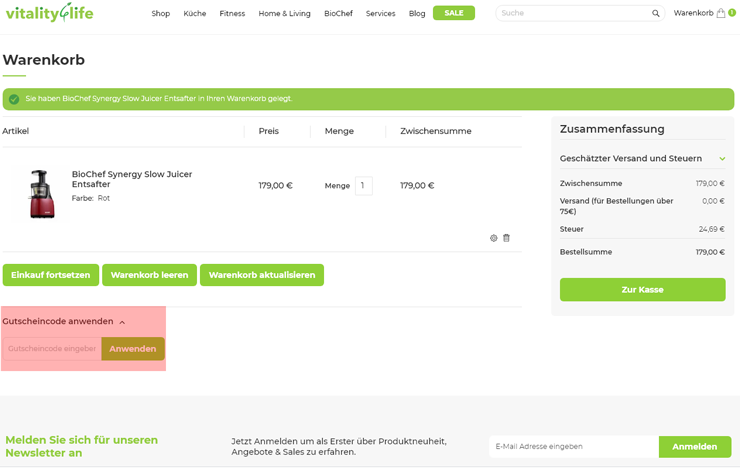Click the Zusammenfassung heading

[x=612, y=129]
